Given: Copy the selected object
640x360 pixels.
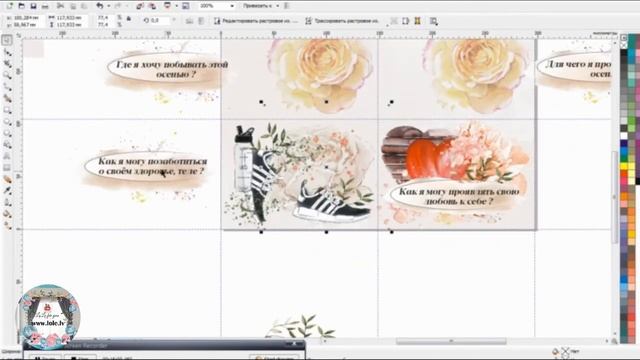Looking at the screenshot, I should (74, 6).
